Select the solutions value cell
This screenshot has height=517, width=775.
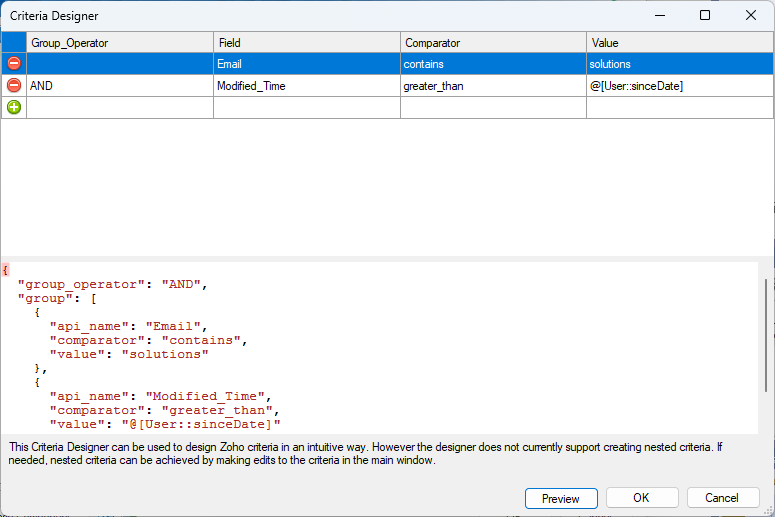click(680, 64)
